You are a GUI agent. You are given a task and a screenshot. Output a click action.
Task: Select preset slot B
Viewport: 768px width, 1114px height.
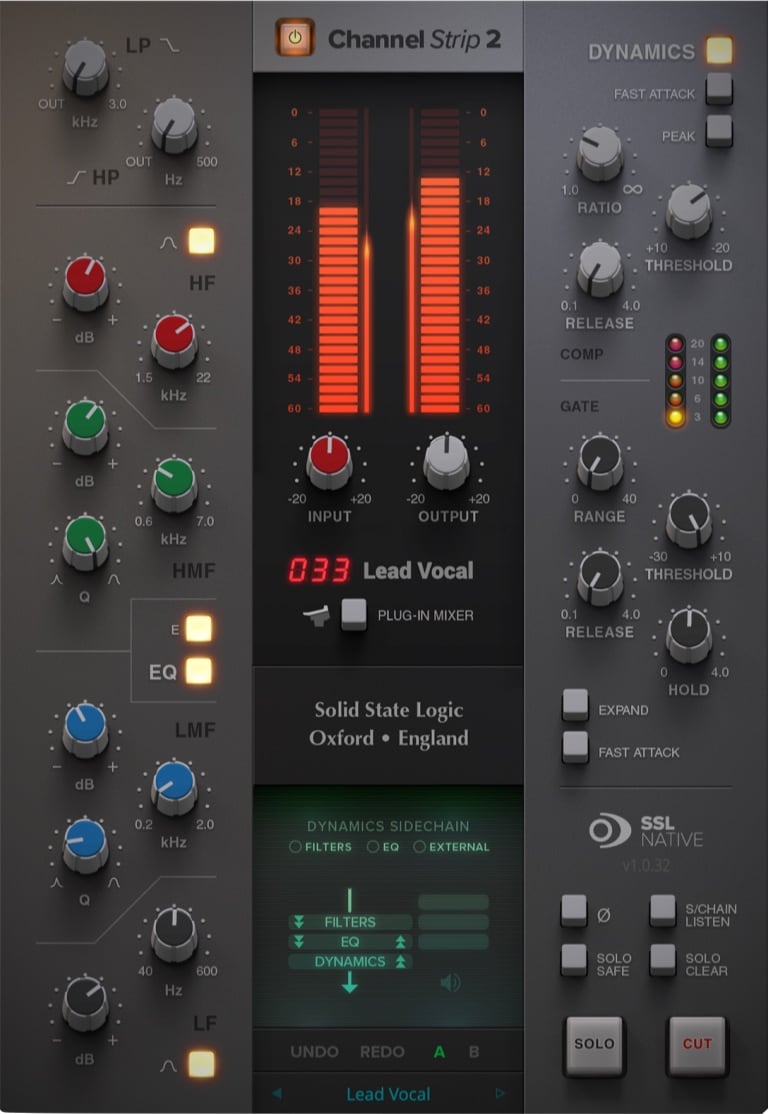point(474,1051)
